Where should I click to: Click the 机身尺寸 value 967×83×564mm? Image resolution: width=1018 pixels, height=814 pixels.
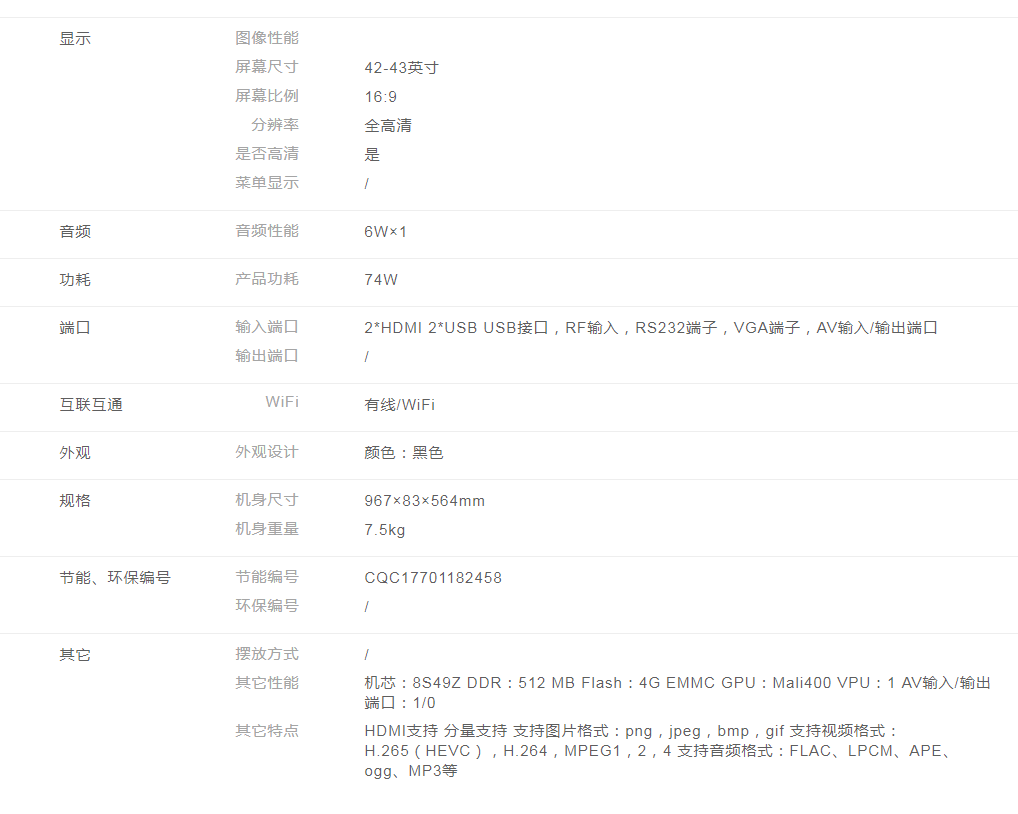click(x=424, y=501)
